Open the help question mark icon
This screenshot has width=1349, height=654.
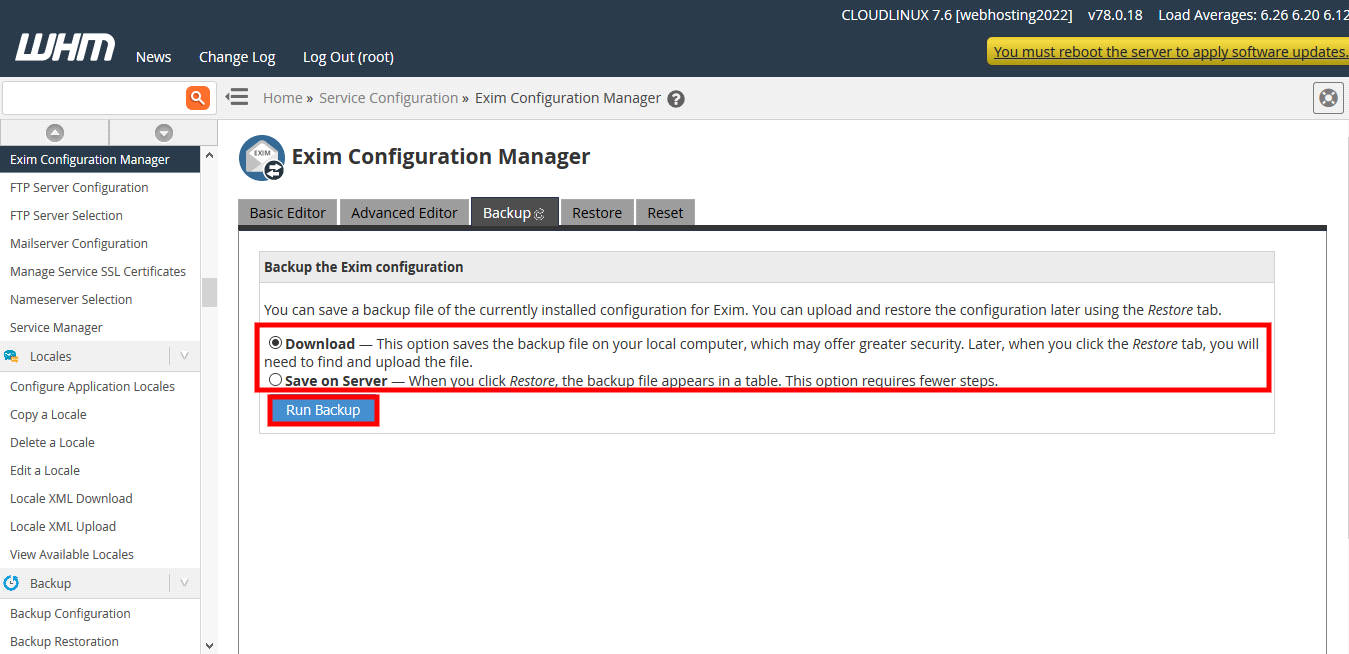pos(676,99)
